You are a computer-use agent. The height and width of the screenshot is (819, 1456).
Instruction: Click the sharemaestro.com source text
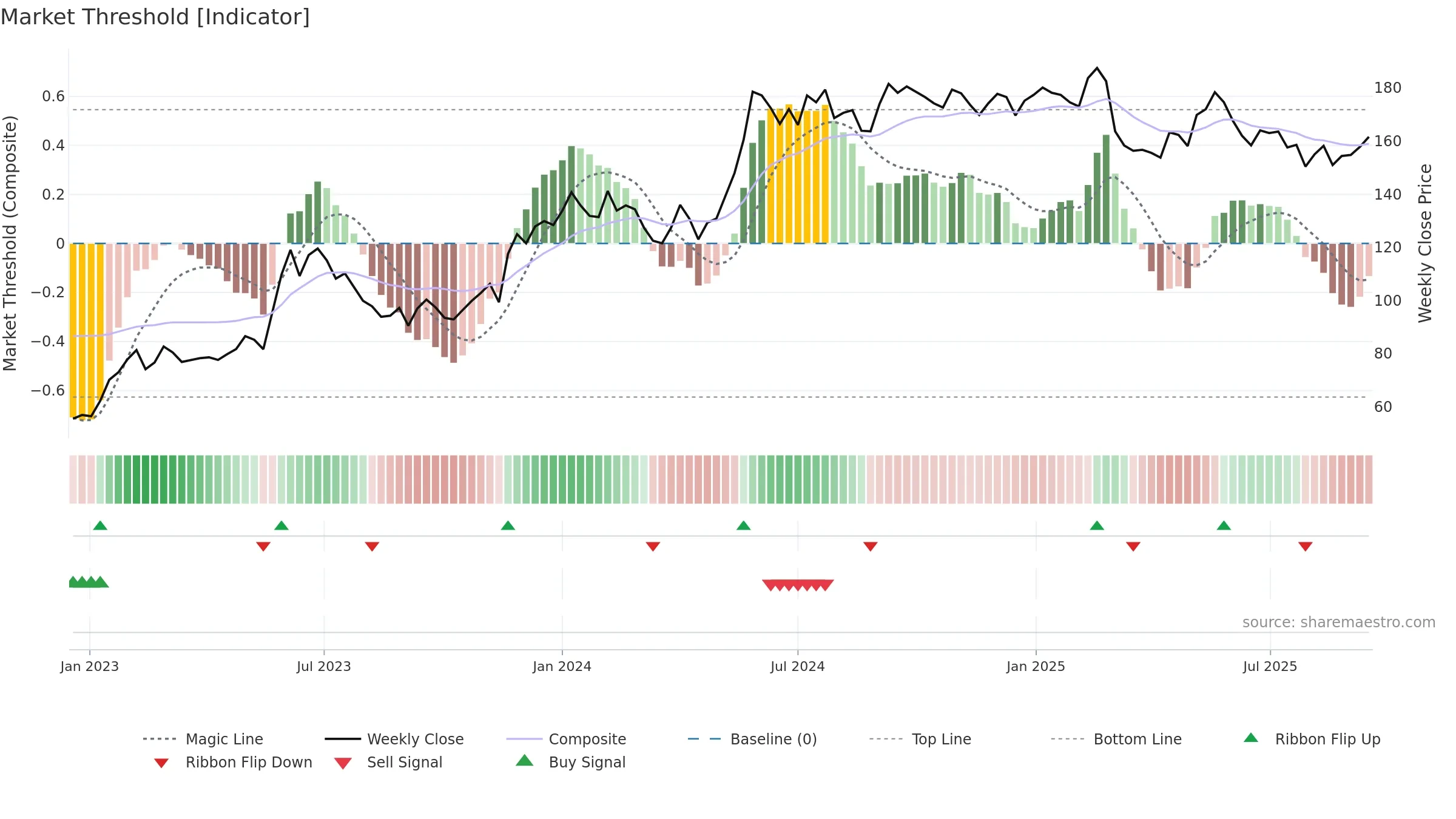click(1338, 622)
